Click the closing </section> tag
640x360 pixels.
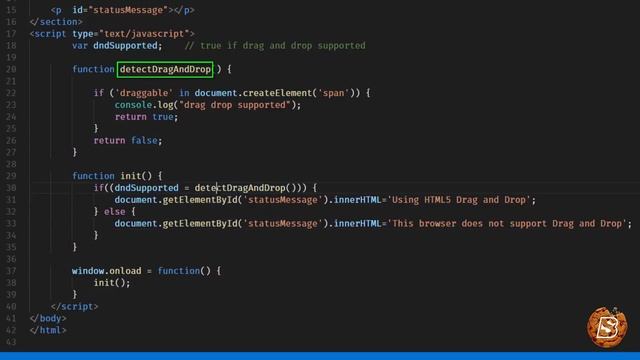tap(56, 22)
